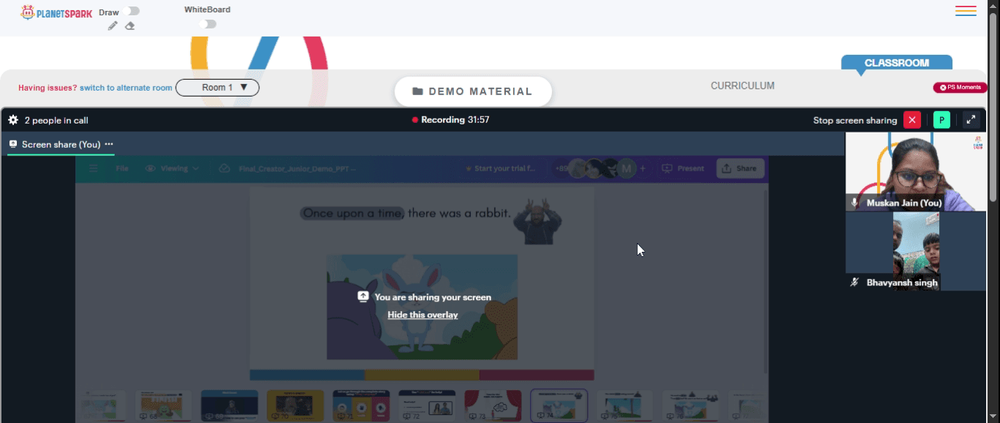The width and height of the screenshot is (1000, 423).
Task: Click Hide this overlay link
Action: pos(423,315)
